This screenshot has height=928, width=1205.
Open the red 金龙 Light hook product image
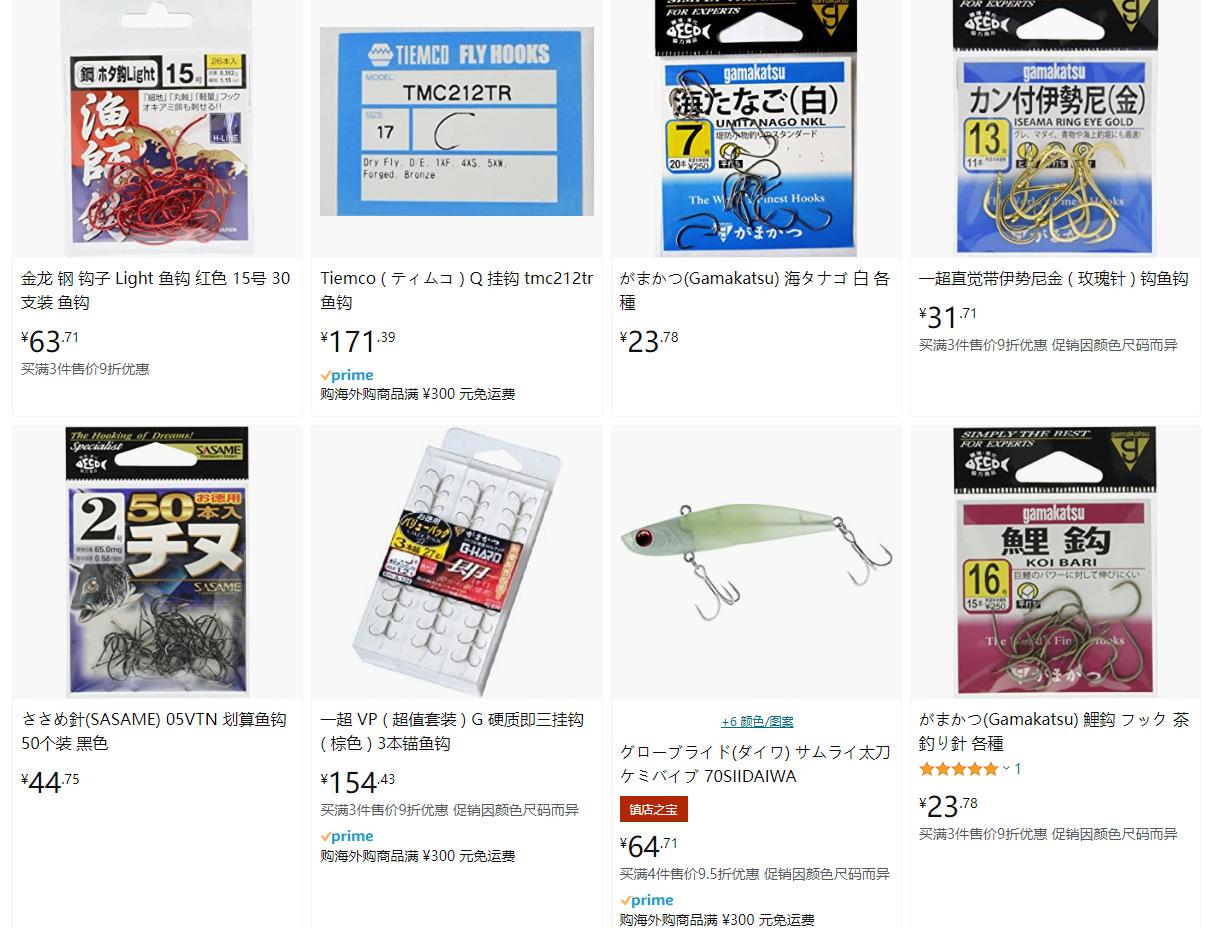pos(157,127)
